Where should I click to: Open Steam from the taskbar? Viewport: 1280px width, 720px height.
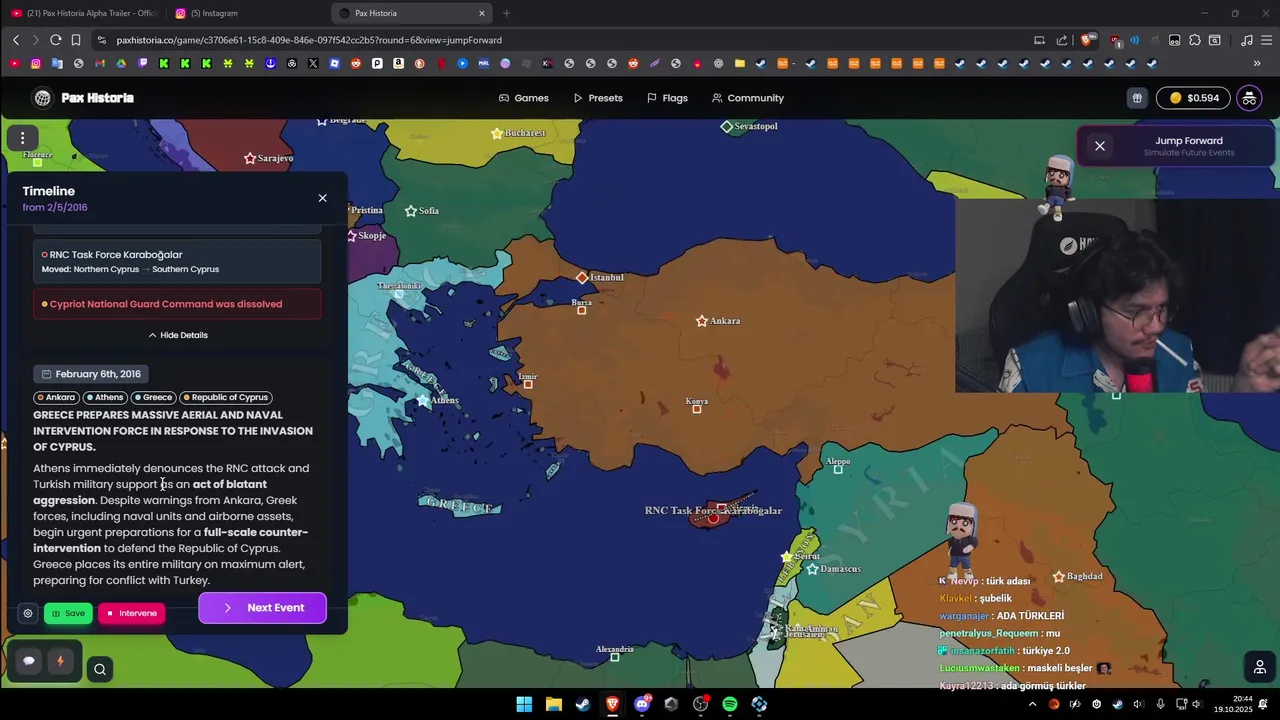582,704
